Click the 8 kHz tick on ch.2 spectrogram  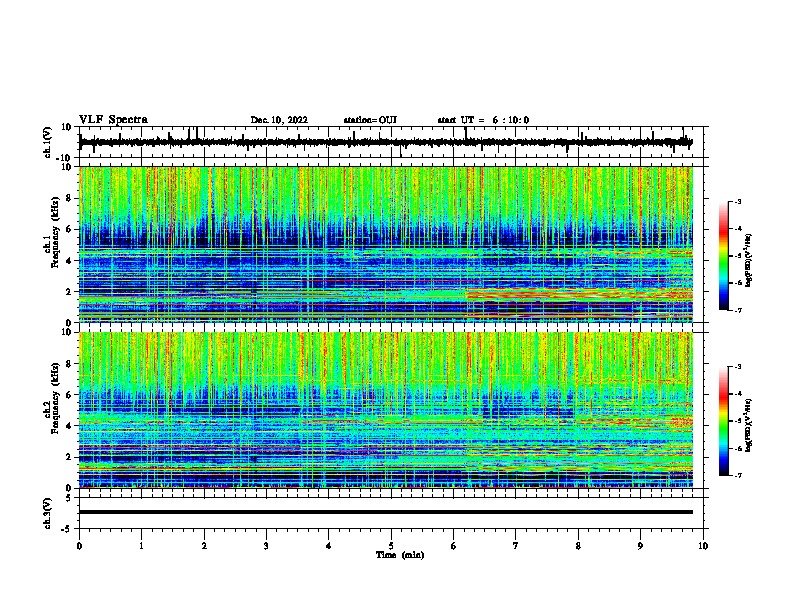tap(70, 364)
